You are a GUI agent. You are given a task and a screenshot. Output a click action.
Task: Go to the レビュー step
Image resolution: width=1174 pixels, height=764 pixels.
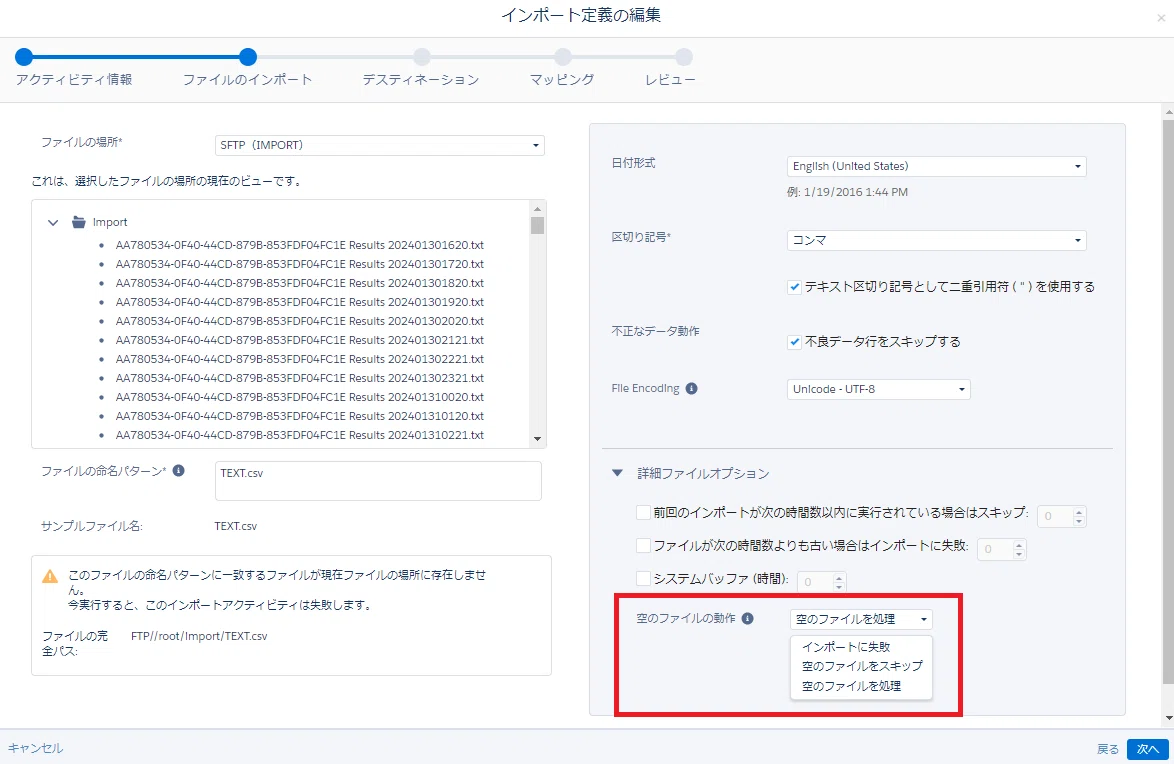pos(684,57)
